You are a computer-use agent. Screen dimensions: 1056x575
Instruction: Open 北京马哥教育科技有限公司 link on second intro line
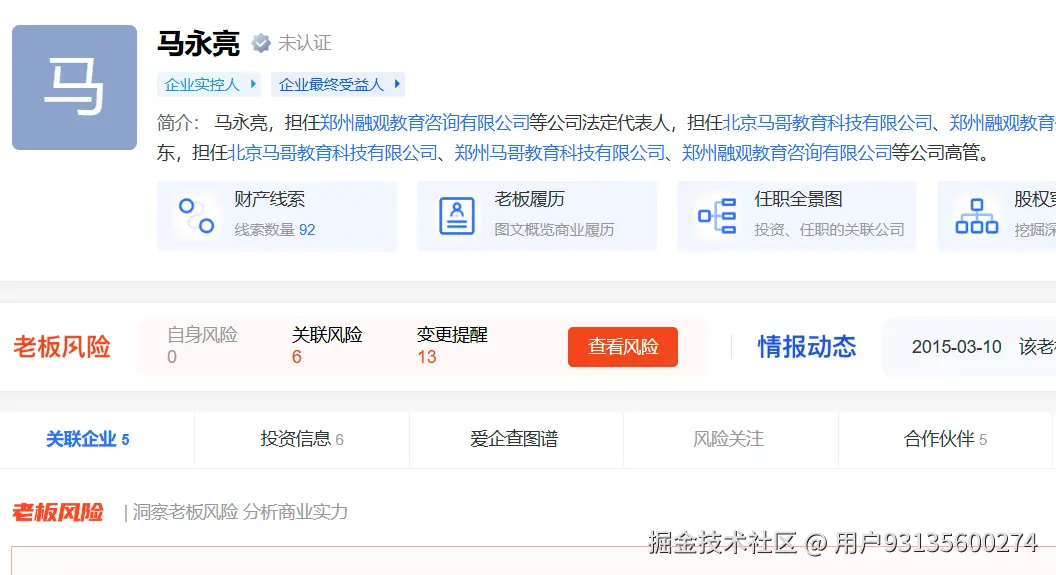tap(333, 153)
